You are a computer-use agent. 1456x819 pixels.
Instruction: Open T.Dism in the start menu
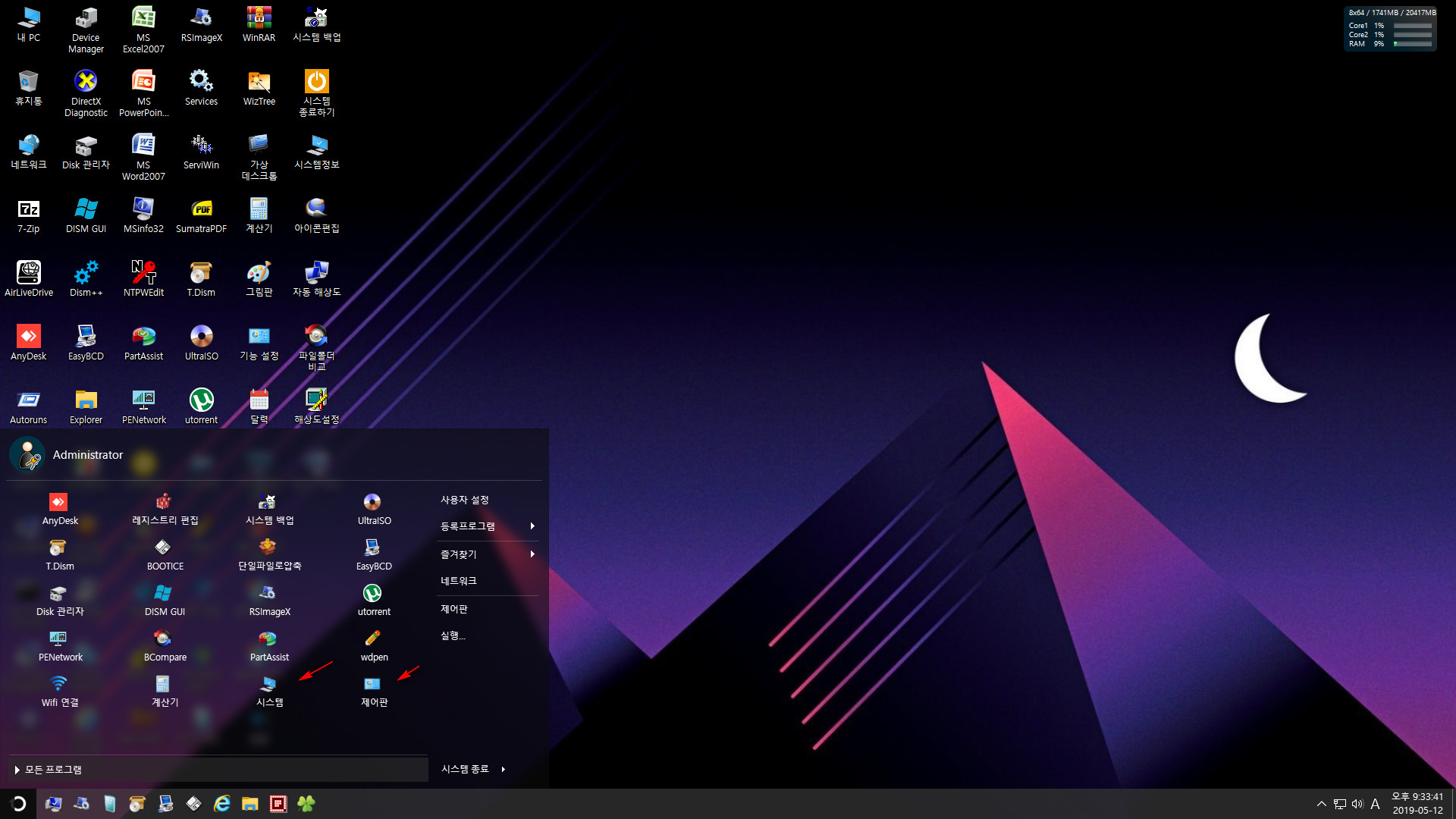click(x=60, y=554)
